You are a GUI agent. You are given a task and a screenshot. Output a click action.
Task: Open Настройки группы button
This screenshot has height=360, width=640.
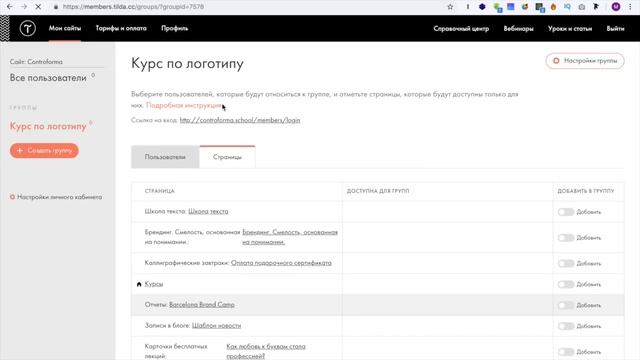click(585, 61)
